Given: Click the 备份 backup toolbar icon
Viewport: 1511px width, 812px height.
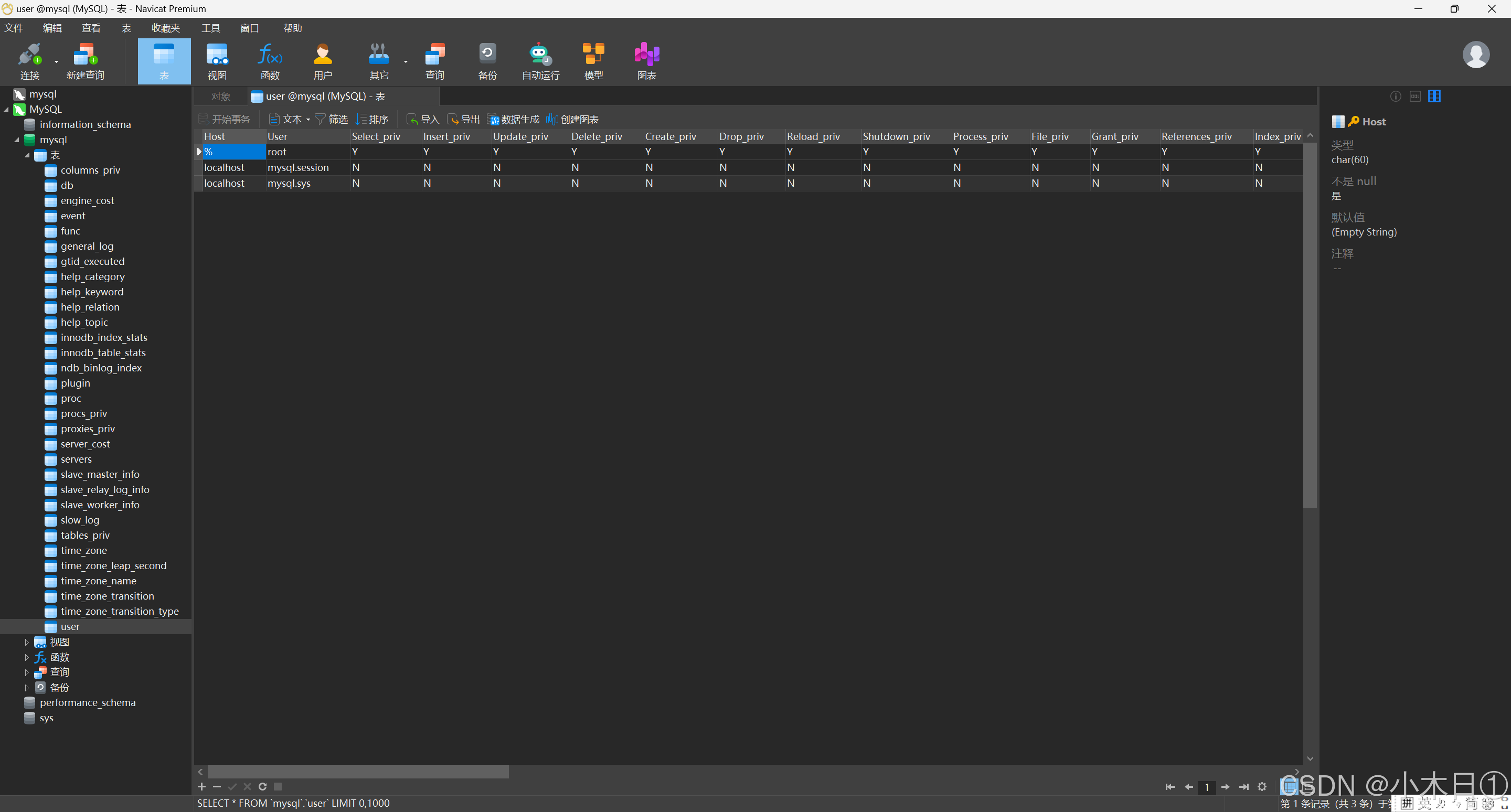Looking at the screenshot, I should tap(487, 61).
